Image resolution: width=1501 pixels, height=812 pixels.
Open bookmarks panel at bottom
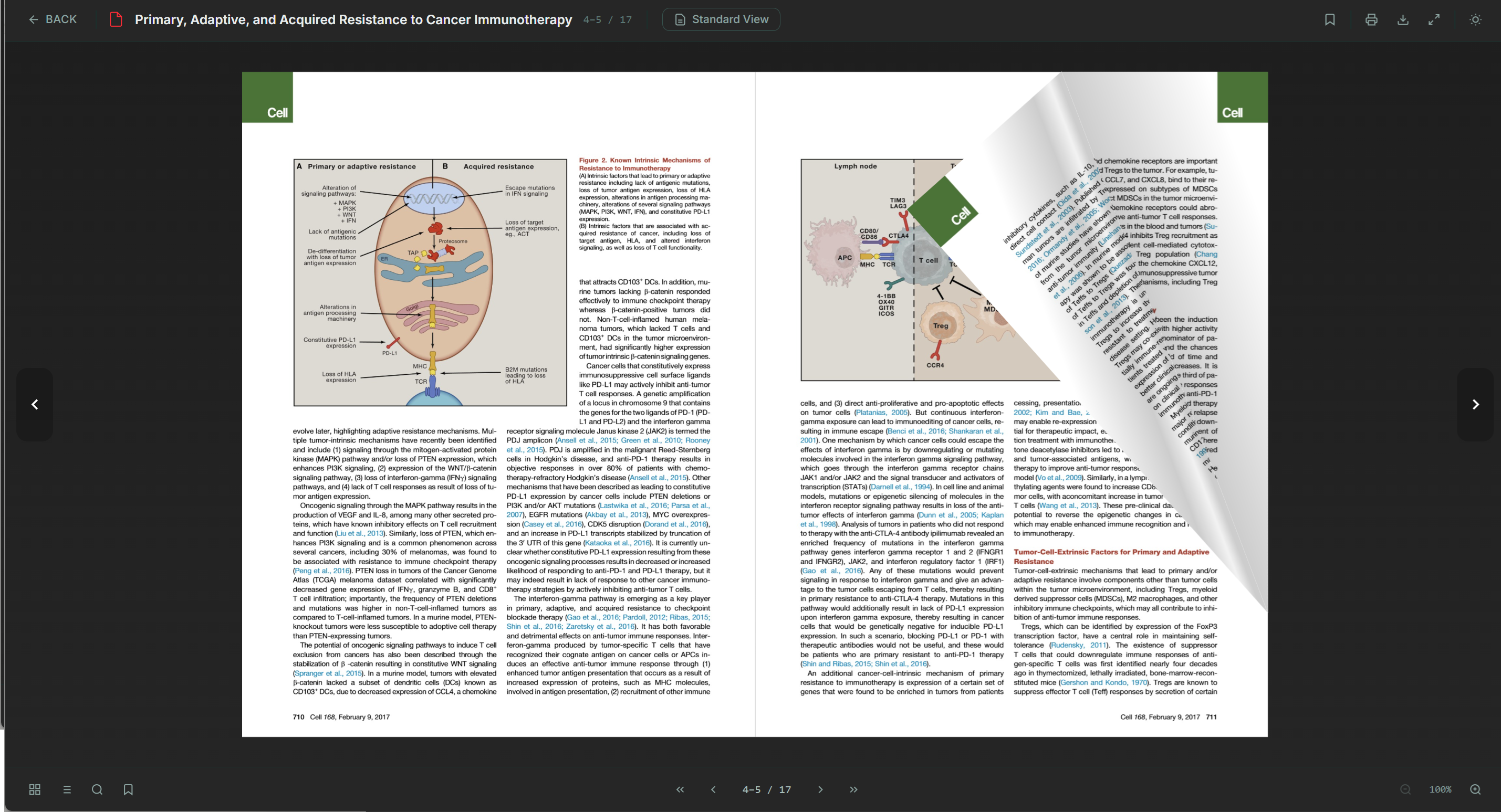[128, 789]
